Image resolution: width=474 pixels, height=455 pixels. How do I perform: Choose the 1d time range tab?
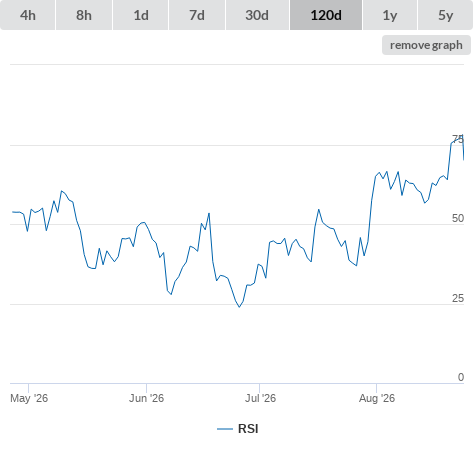(x=141, y=15)
